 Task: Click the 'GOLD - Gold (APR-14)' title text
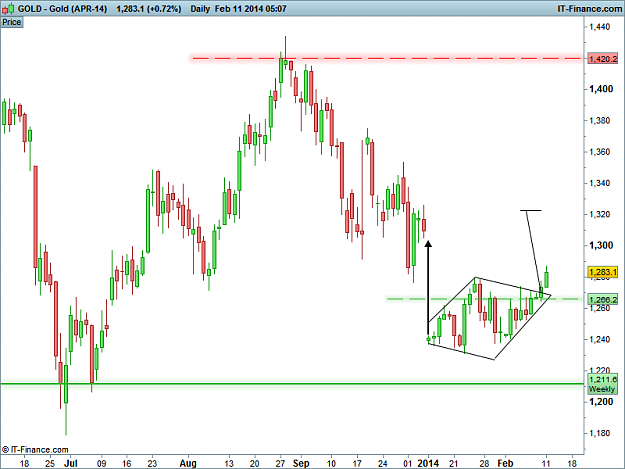[x=62, y=8]
